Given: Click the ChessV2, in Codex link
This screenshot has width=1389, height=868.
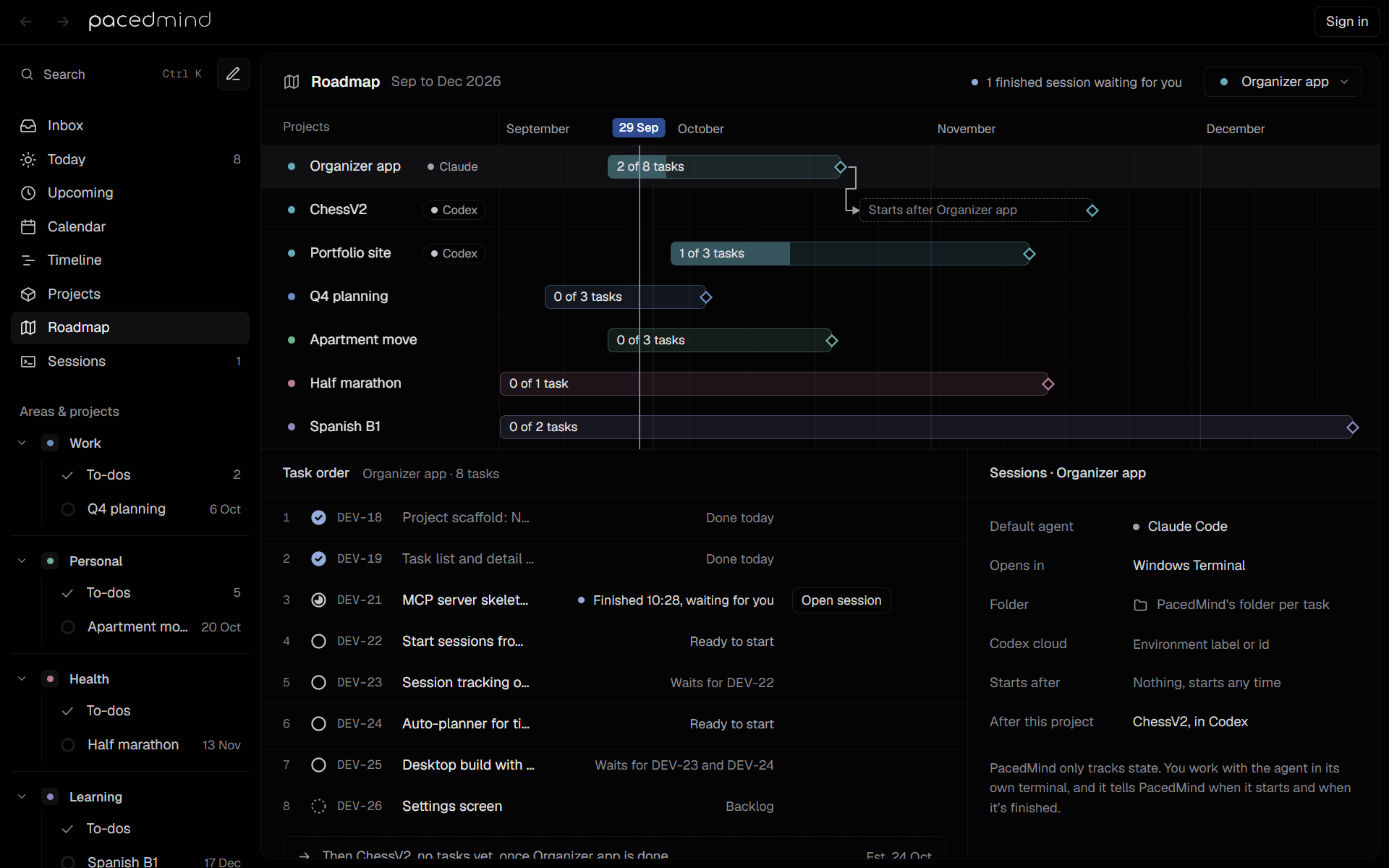Looking at the screenshot, I should [1190, 722].
